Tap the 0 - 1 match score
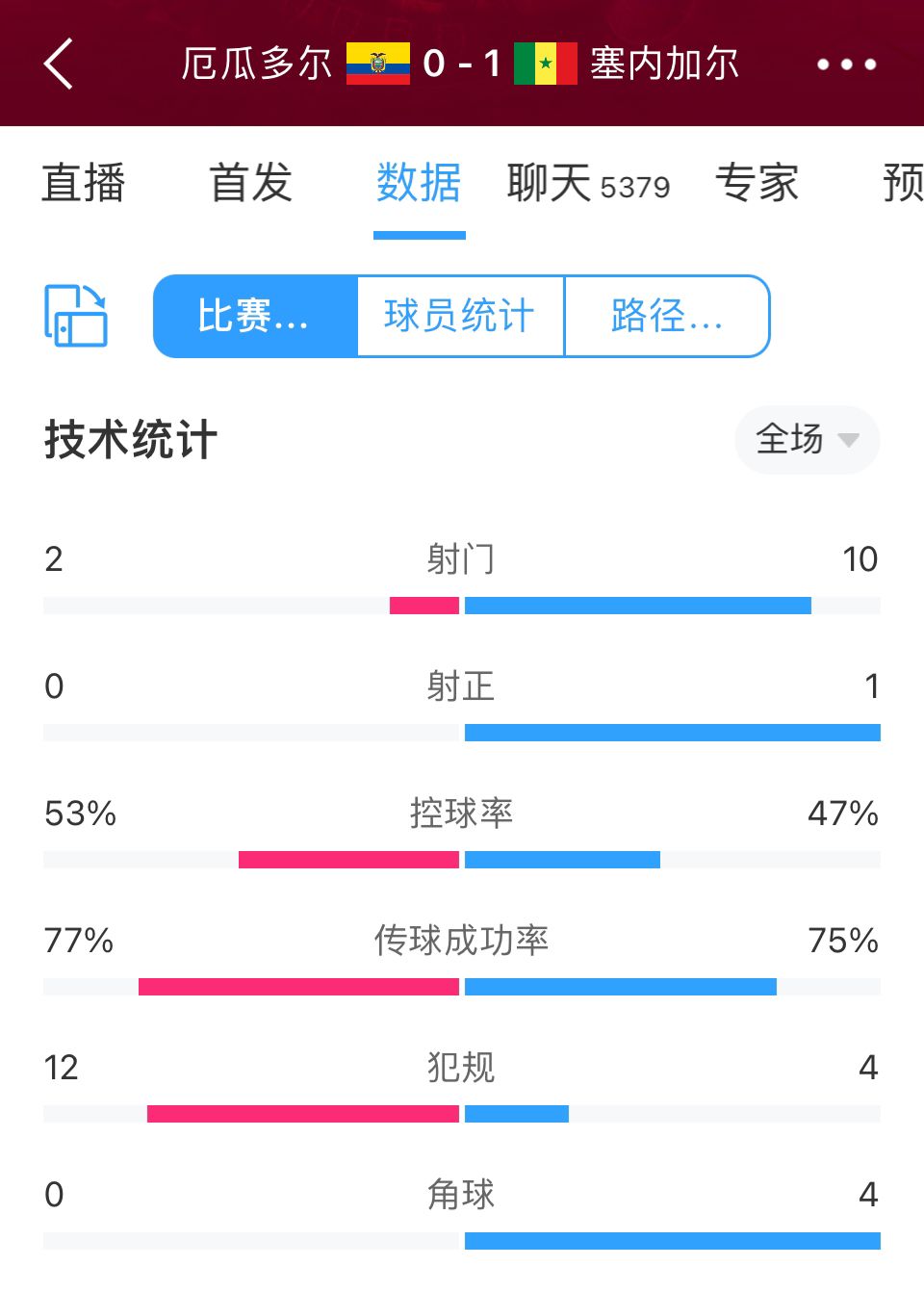 point(462,64)
